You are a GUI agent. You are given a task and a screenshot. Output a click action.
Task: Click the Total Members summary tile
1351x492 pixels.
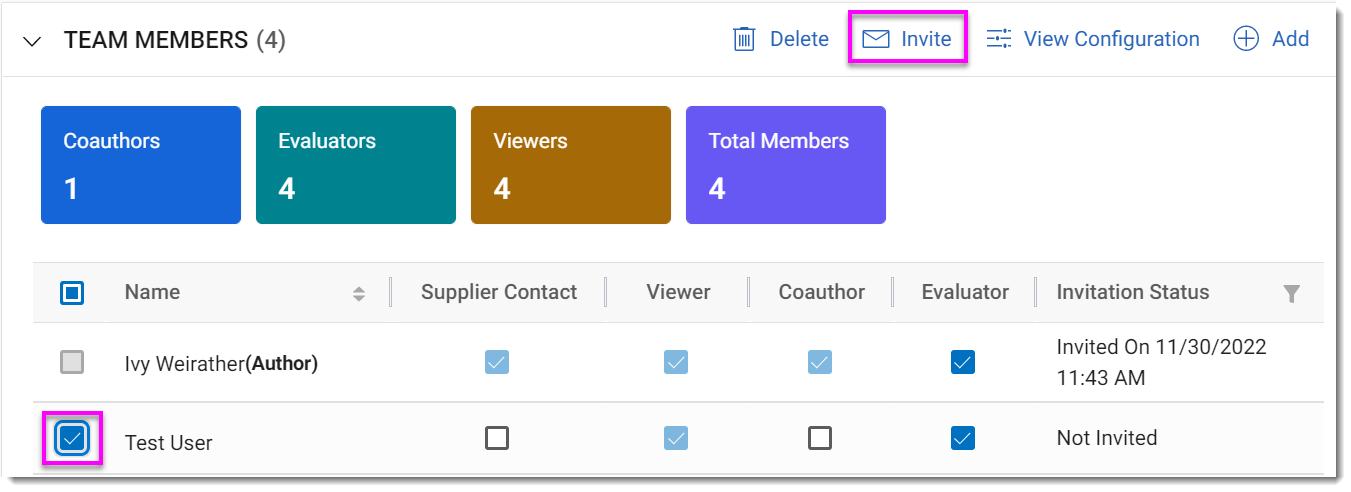pos(785,165)
